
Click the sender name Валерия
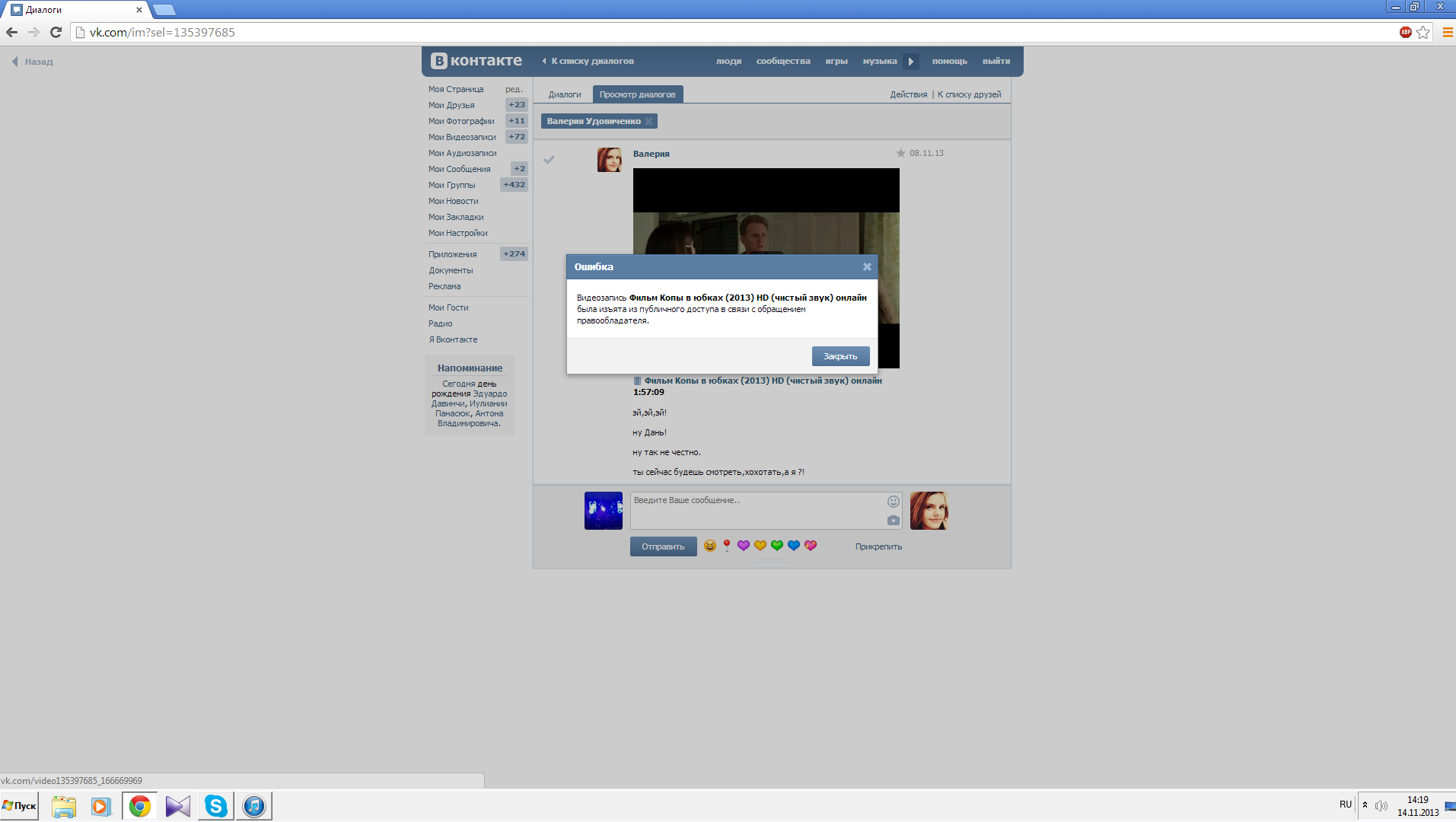tap(652, 154)
